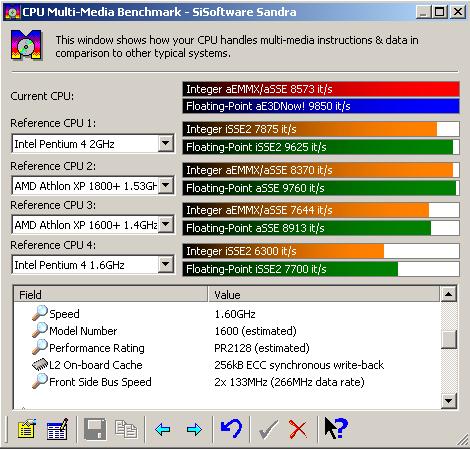Open the What's This help cursor icon
The image size is (470, 450).
(x=336, y=428)
